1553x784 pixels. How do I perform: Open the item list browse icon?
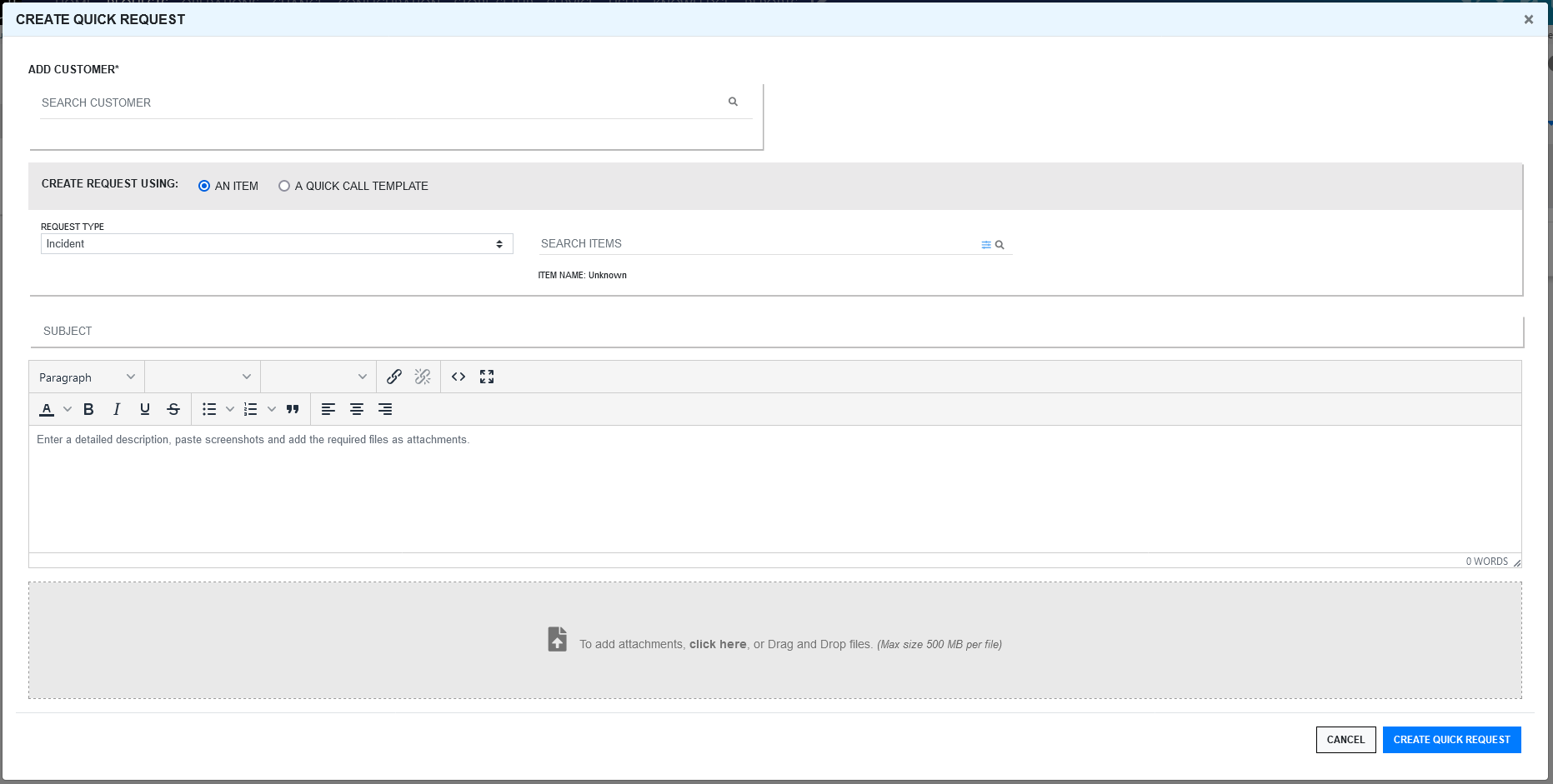pyautogui.click(x=986, y=245)
